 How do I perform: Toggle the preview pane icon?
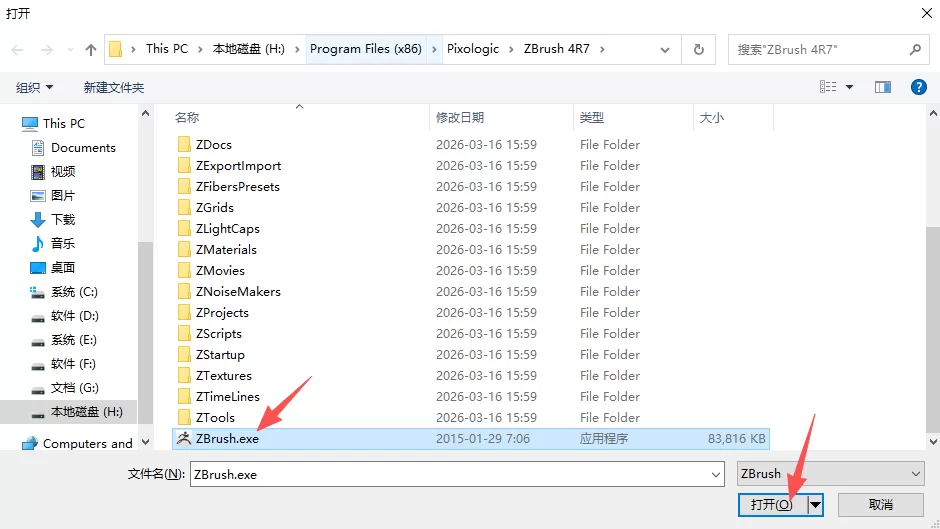click(882, 88)
